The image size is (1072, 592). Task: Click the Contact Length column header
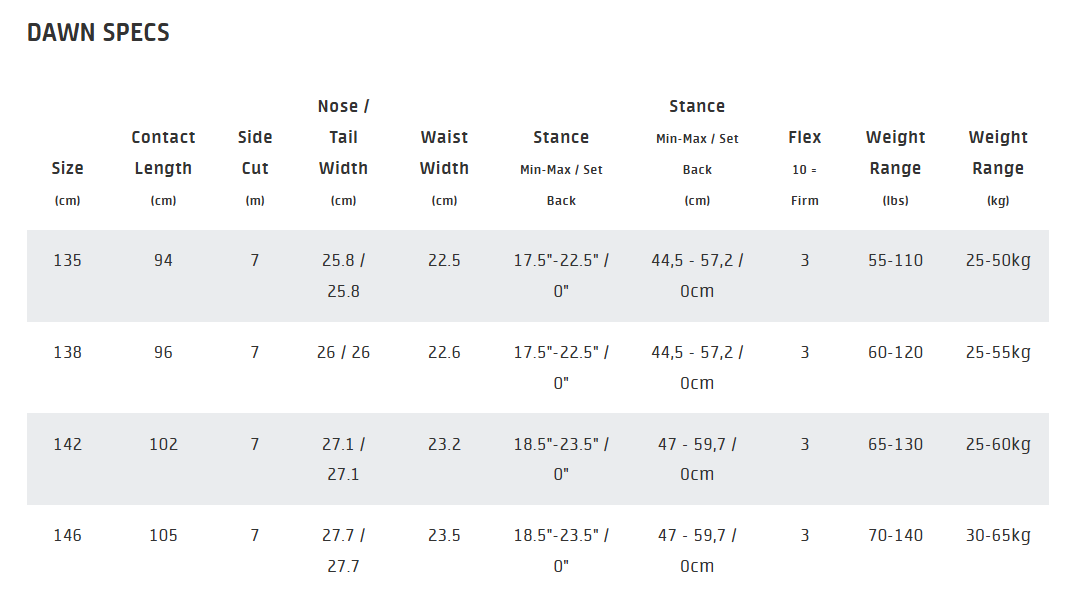coord(163,153)
